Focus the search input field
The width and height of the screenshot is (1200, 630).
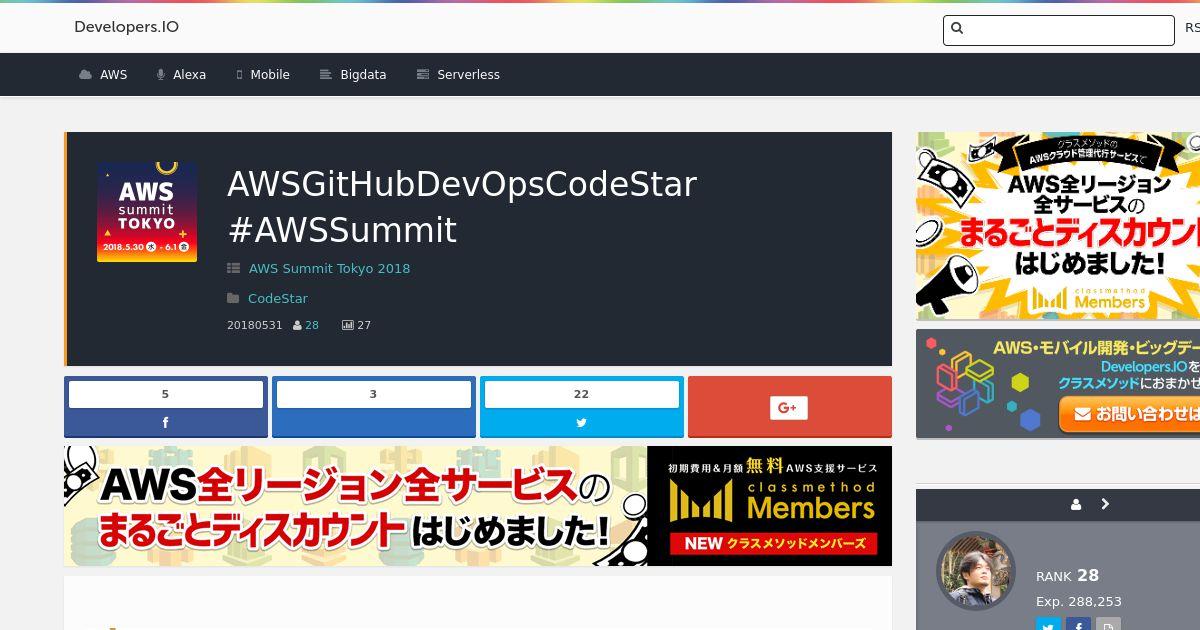tap(1058, 30)
